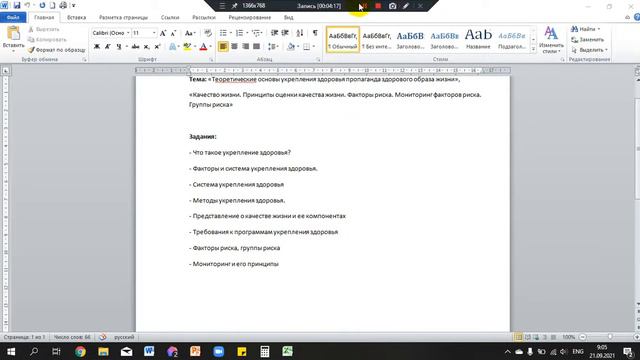
Task: Apply text highlight color
Action: click(x=187, y=47)
